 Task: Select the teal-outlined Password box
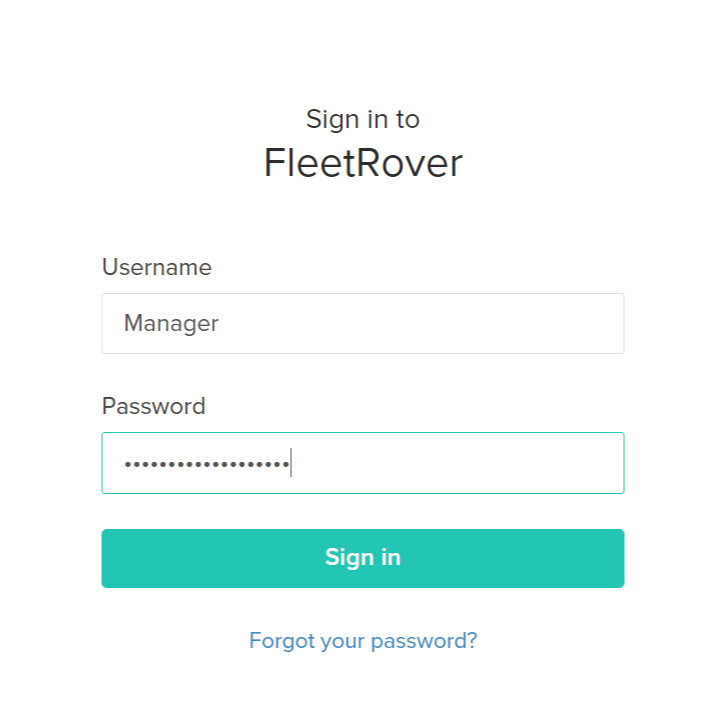click(x=362, y=463)
